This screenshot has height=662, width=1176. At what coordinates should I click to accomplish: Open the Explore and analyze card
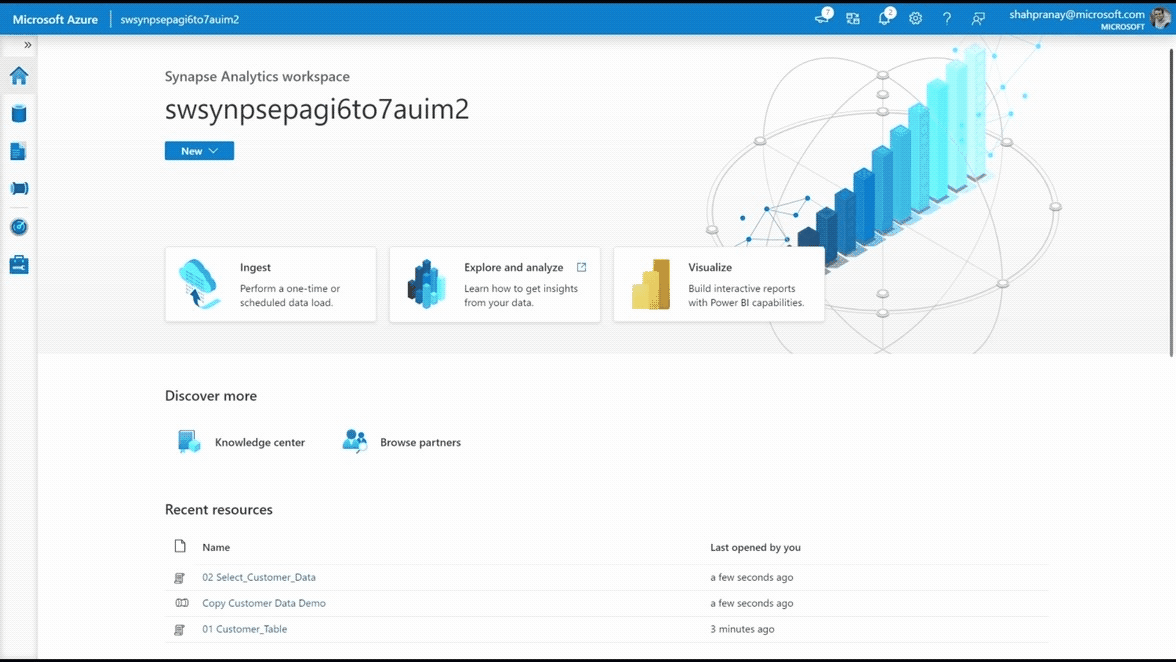click(494, 284)
